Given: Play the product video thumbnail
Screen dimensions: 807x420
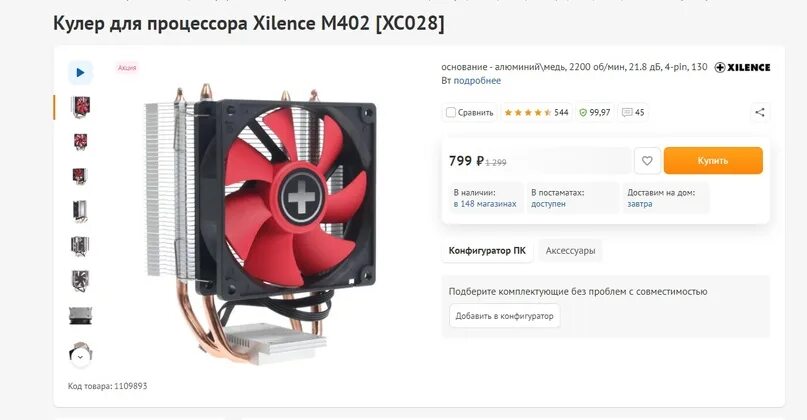Looking at the screenshot, I should click(x=80, y=73).
